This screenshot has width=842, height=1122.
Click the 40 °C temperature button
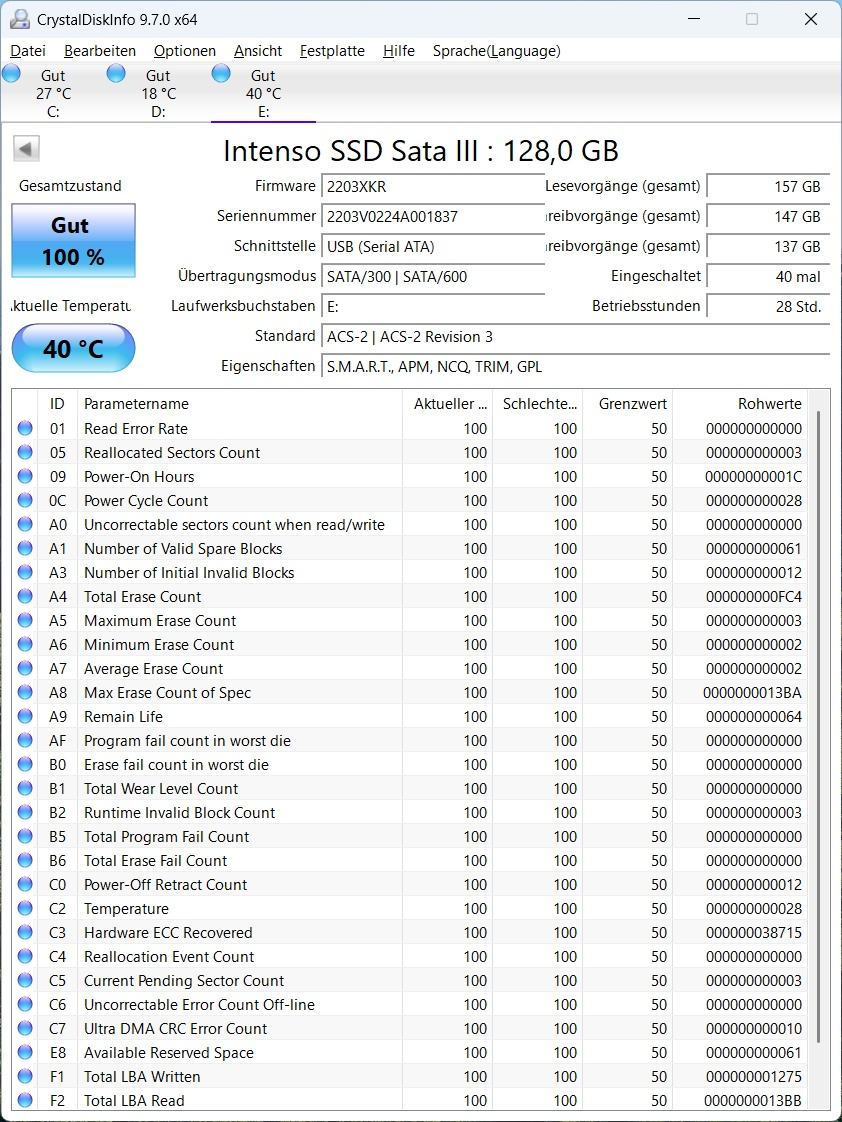pyautogui.click(x=73, y=348)
